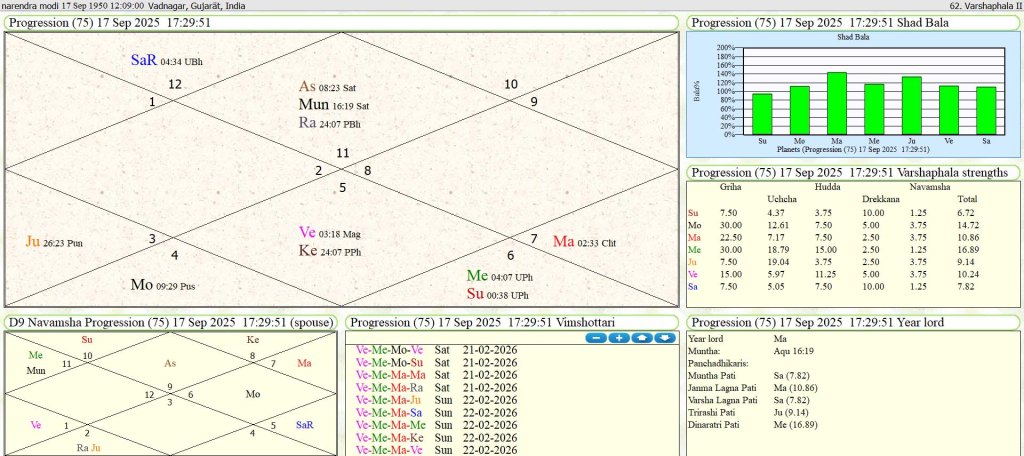Select the Ve-Me-Ma-Ju dasha entry
The width and height of the screenshot is (1024, 456).
point(388,400)
